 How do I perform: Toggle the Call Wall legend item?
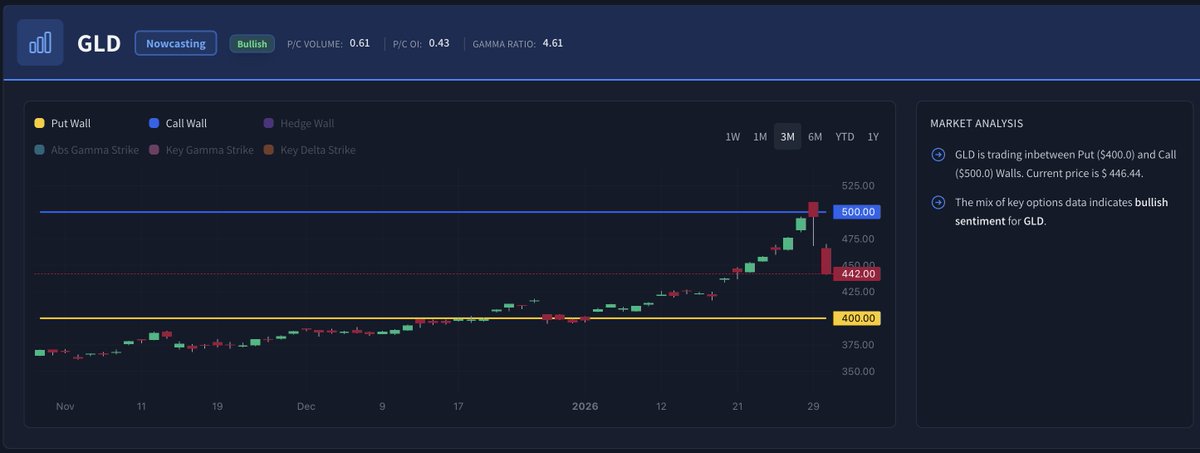coord(178,123)
